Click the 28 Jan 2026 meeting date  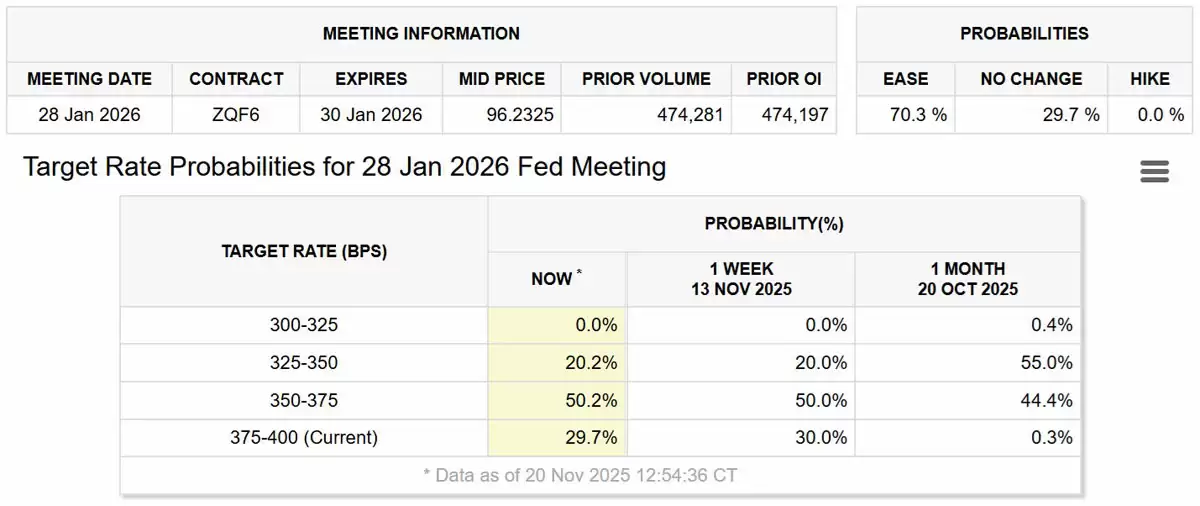click(90, 115)
